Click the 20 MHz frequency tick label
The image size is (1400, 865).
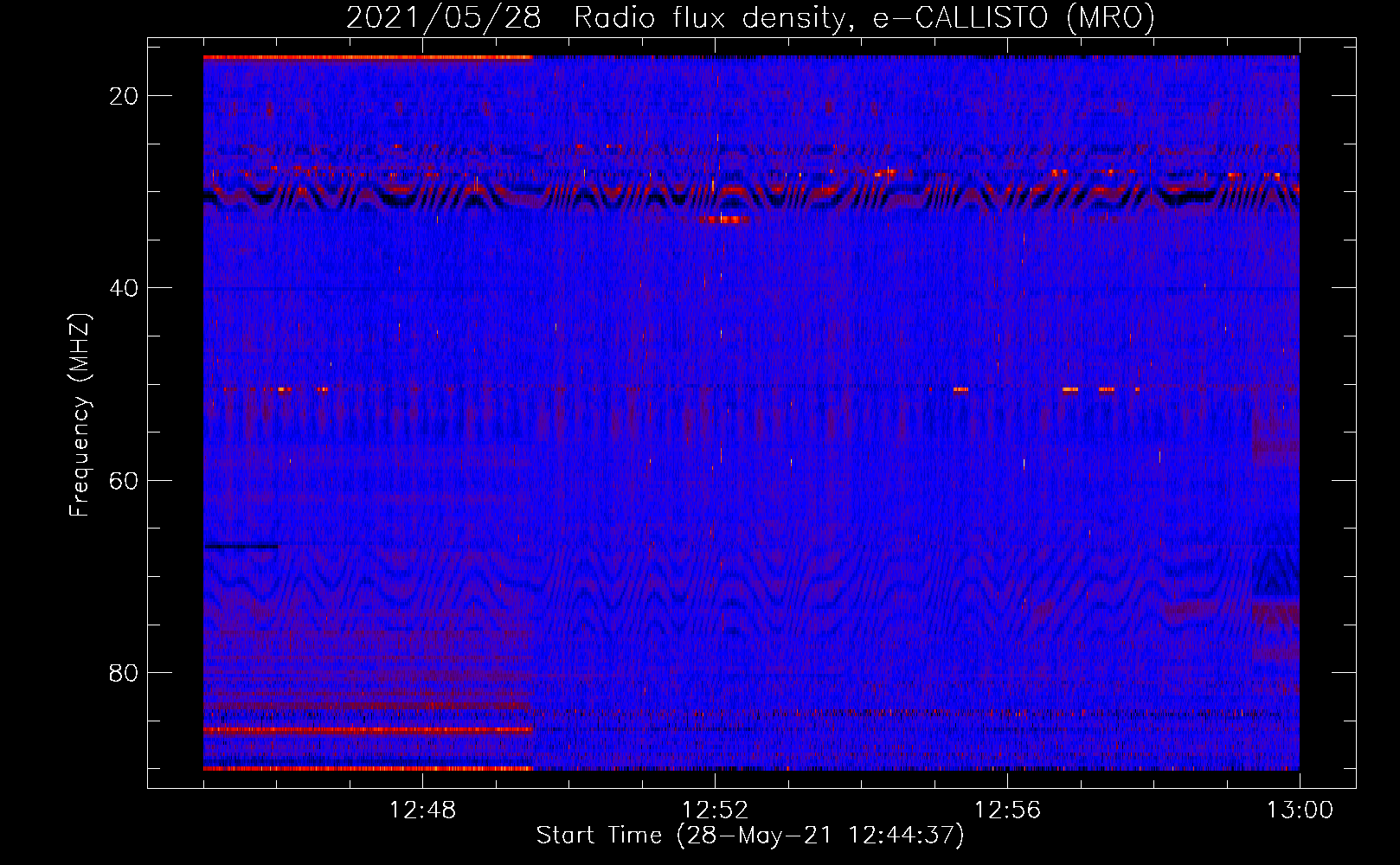tap(124, 96)
